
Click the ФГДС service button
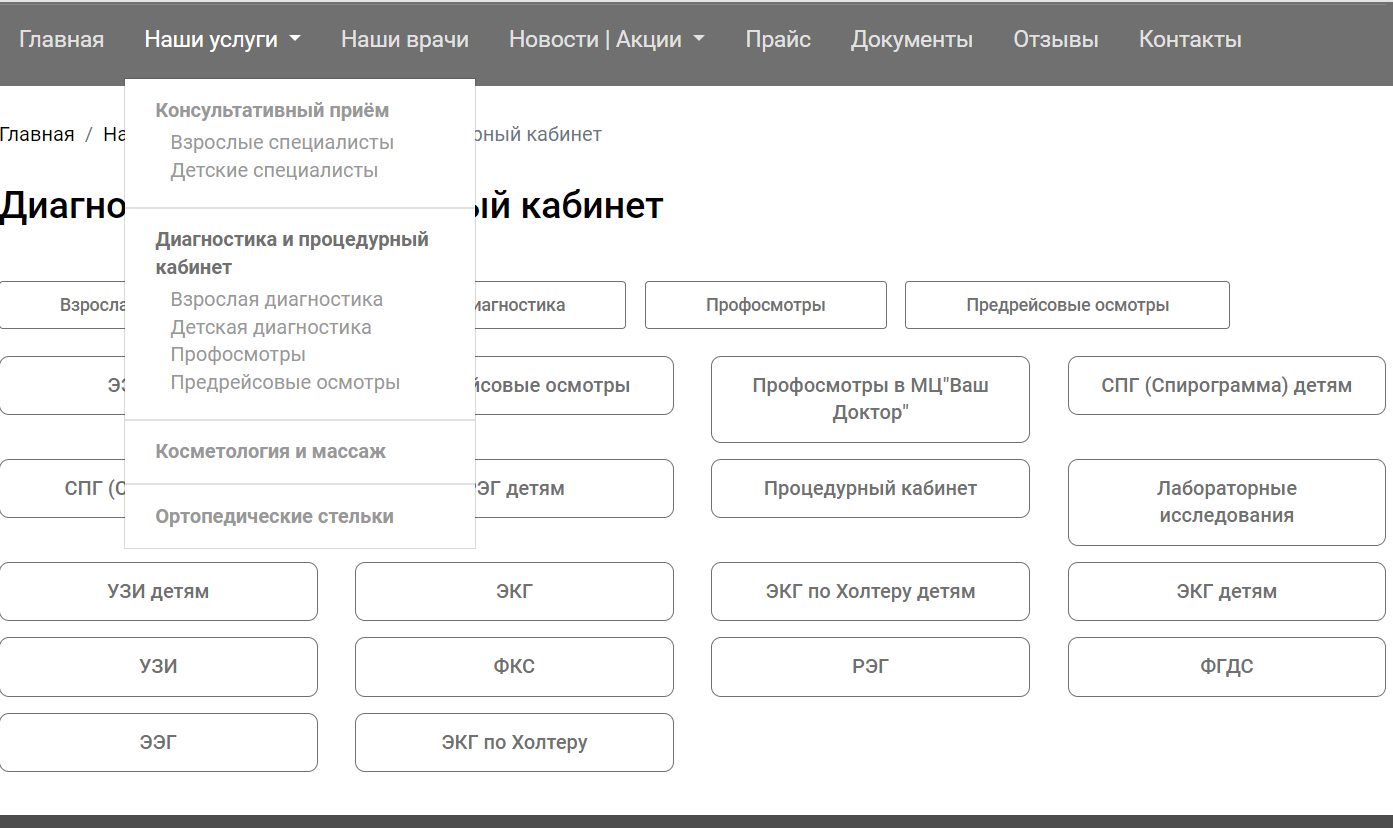1226,667
